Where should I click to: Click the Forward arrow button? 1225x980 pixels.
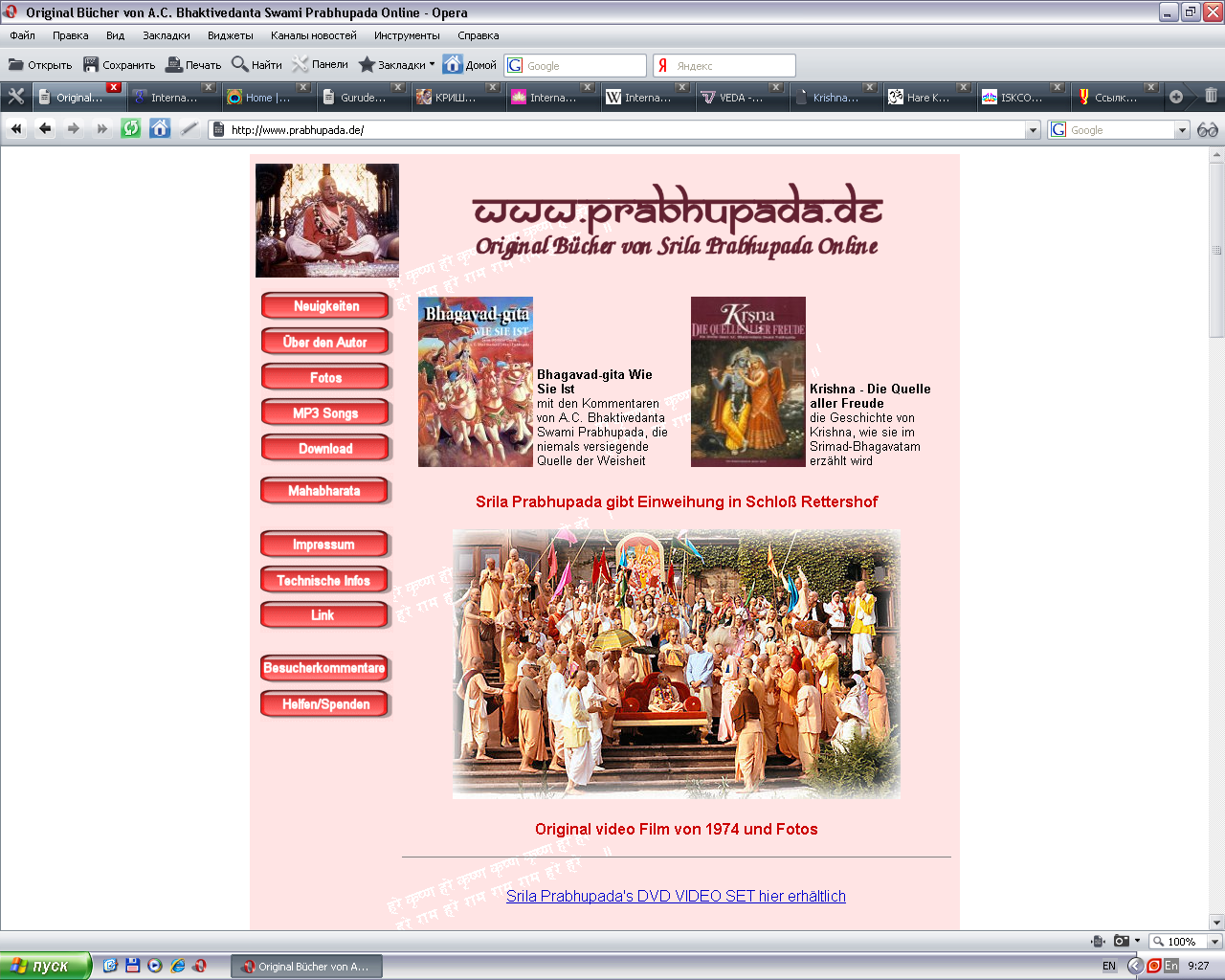coord(74,128)
